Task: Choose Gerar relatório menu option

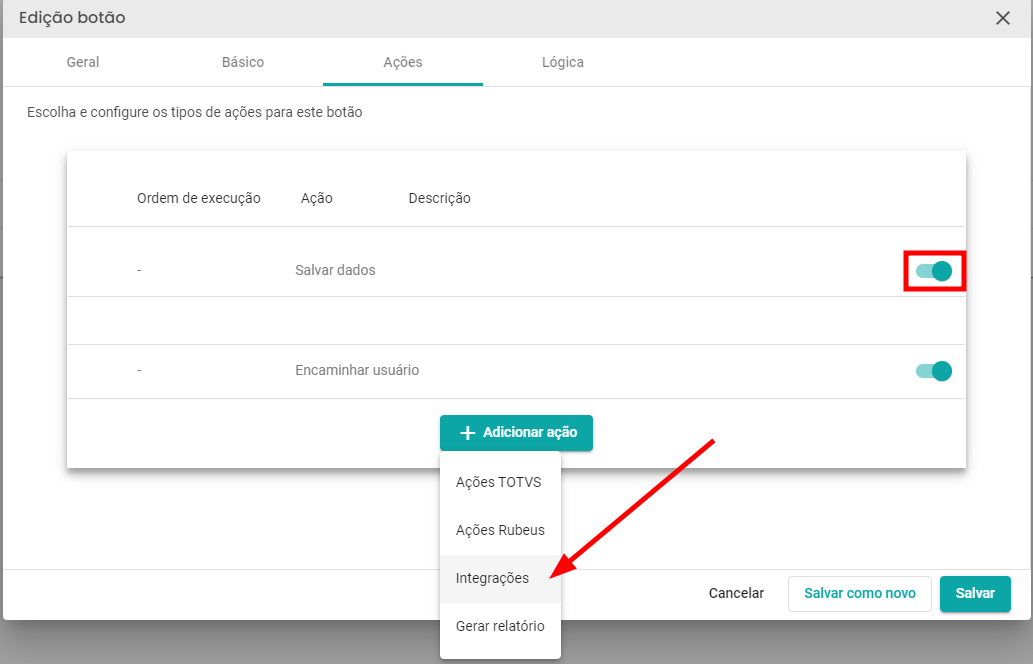Action: pos(500,626)
